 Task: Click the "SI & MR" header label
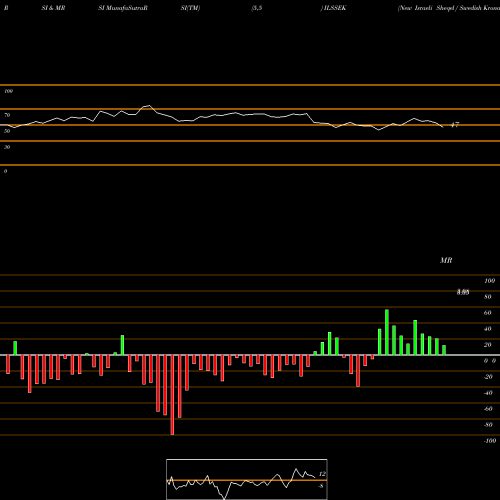[53, 8]
